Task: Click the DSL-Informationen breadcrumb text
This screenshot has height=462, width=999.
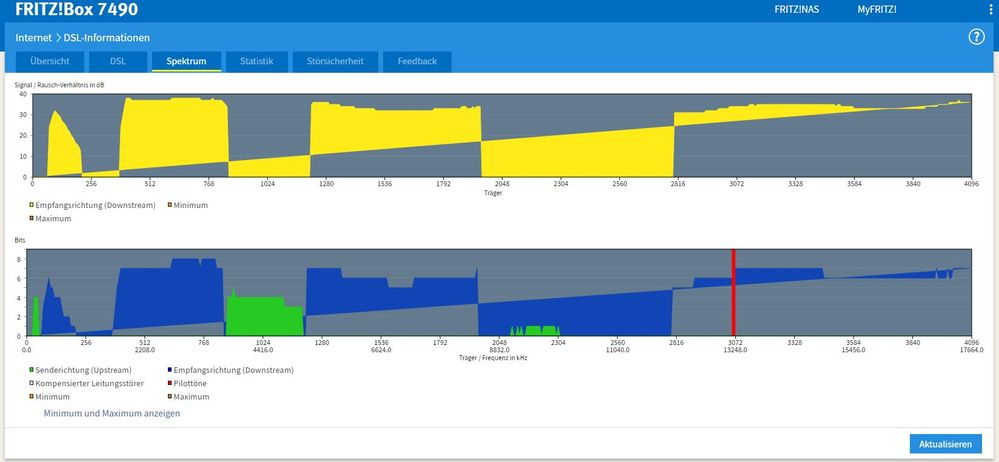Action: coord(107,38)
